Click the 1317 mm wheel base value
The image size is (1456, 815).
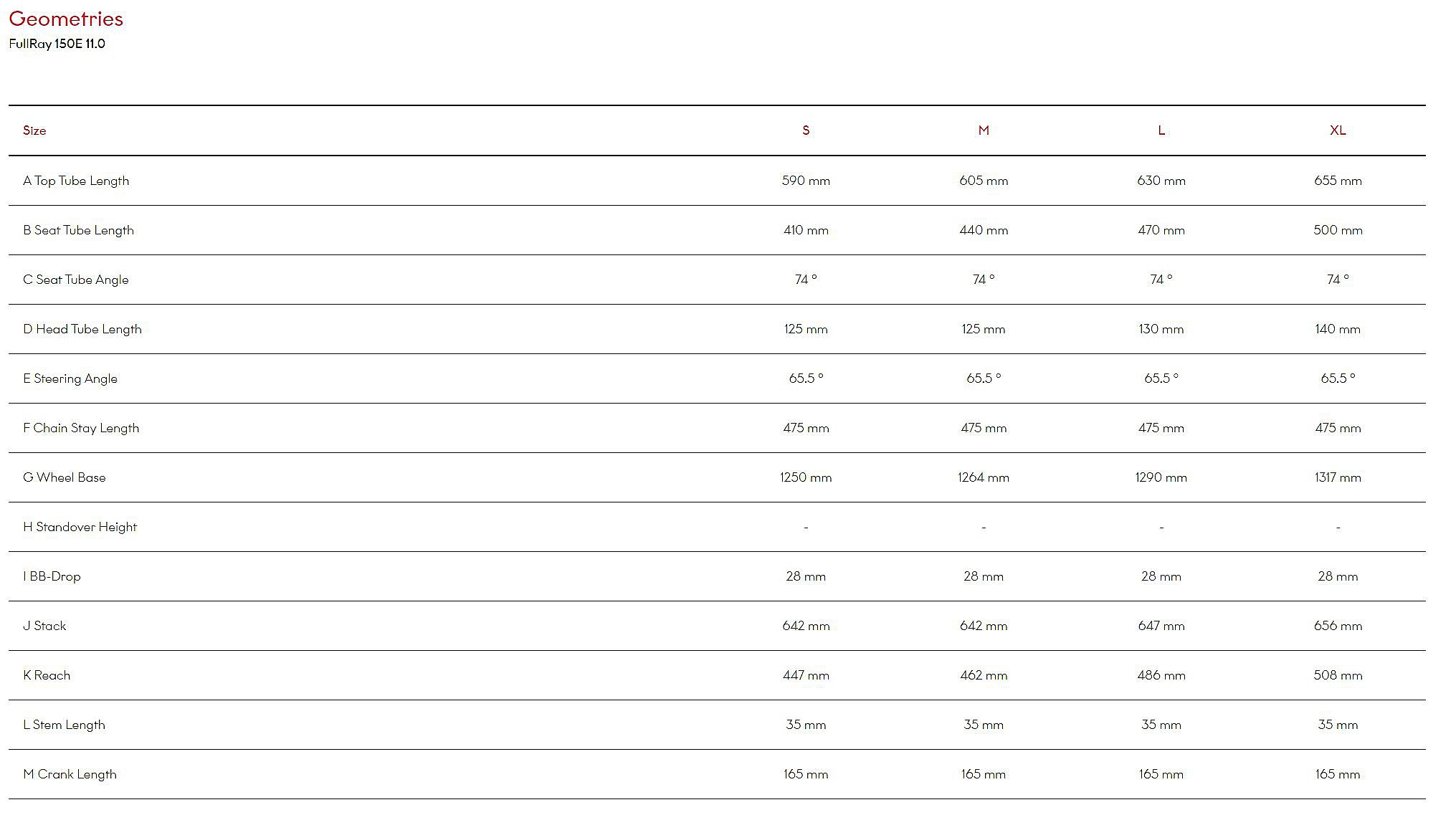coord(1338,477)
